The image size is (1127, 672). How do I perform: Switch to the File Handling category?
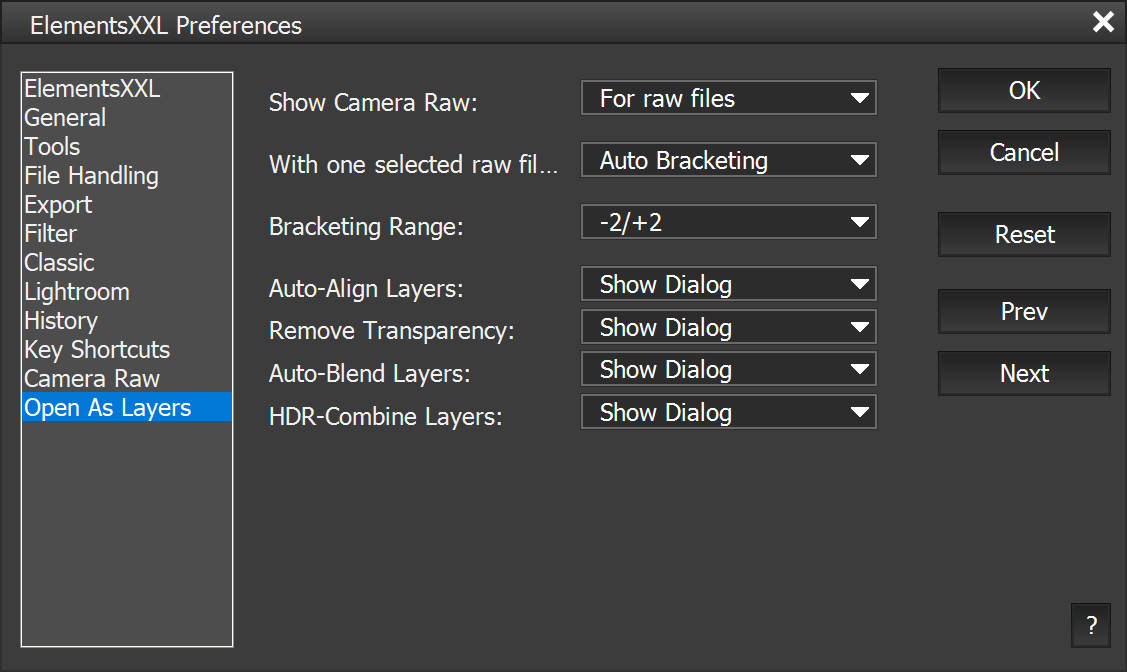[91, 176]
